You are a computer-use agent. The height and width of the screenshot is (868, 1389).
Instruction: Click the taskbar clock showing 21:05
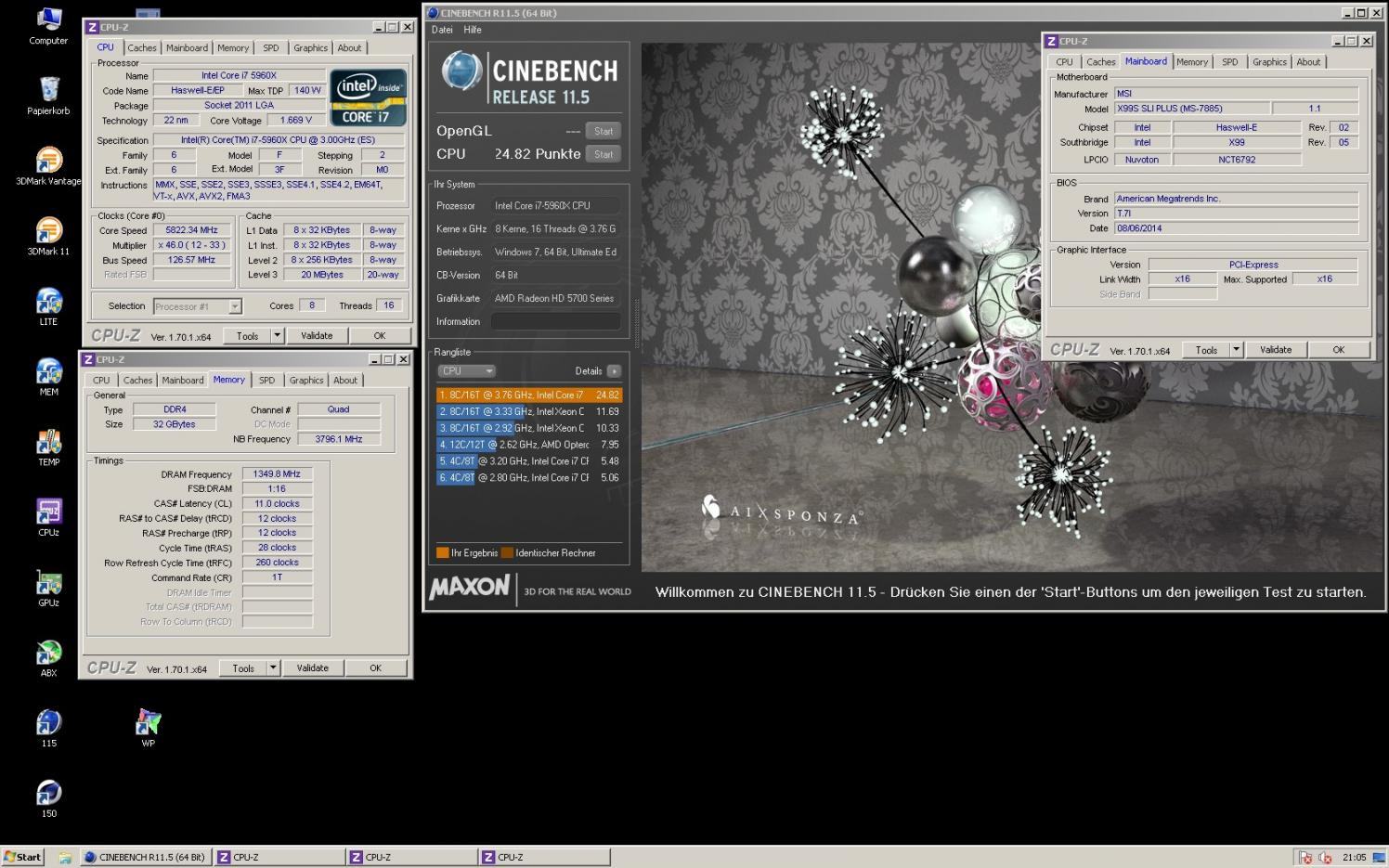(x=1354, y=857)
